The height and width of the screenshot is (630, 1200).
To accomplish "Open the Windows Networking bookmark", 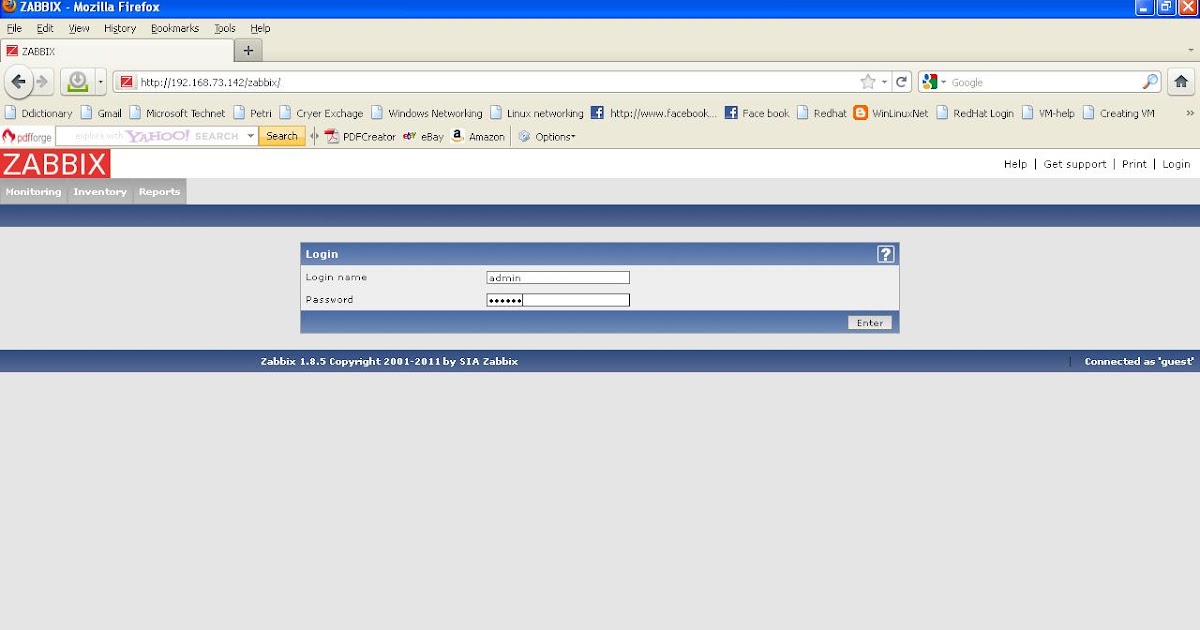I will click(426, 113).
